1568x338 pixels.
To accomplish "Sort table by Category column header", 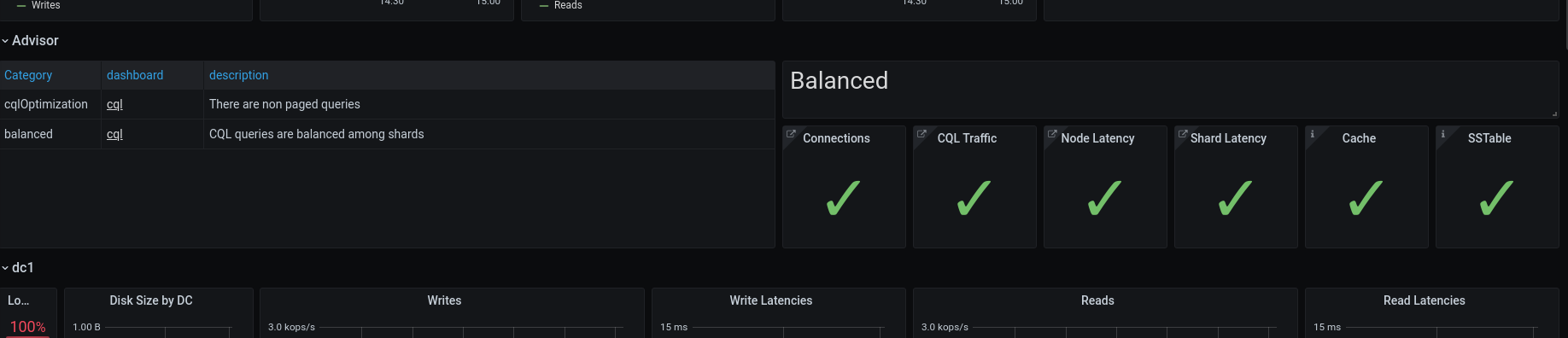I will coord(28,75).
